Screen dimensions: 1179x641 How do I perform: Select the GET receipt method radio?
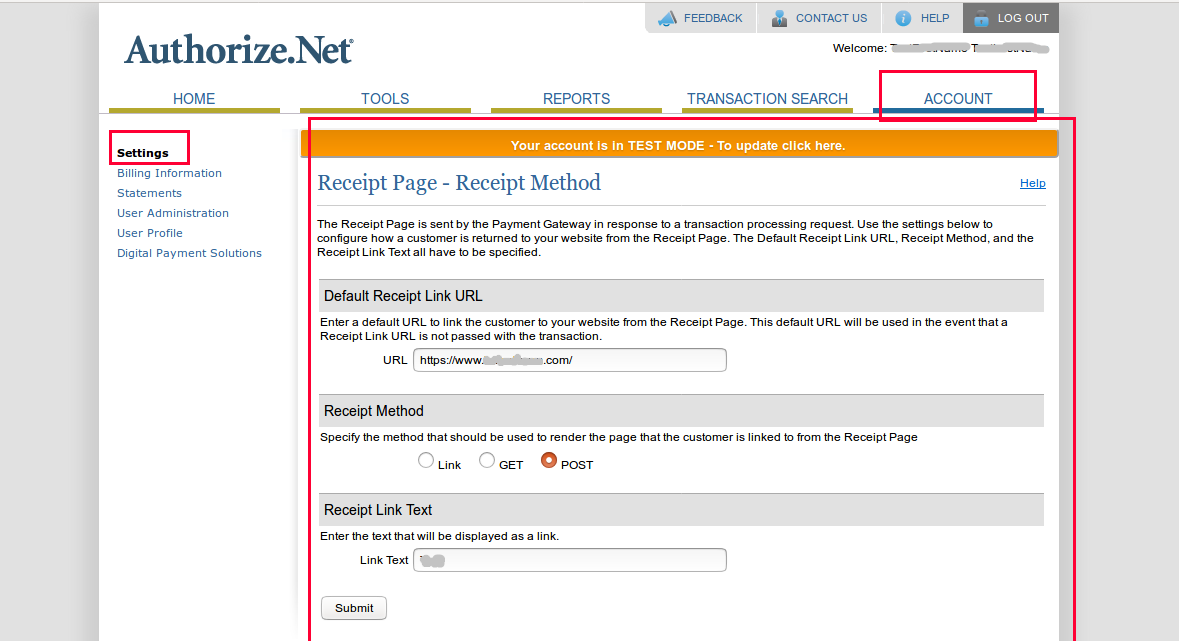(487, 460)
